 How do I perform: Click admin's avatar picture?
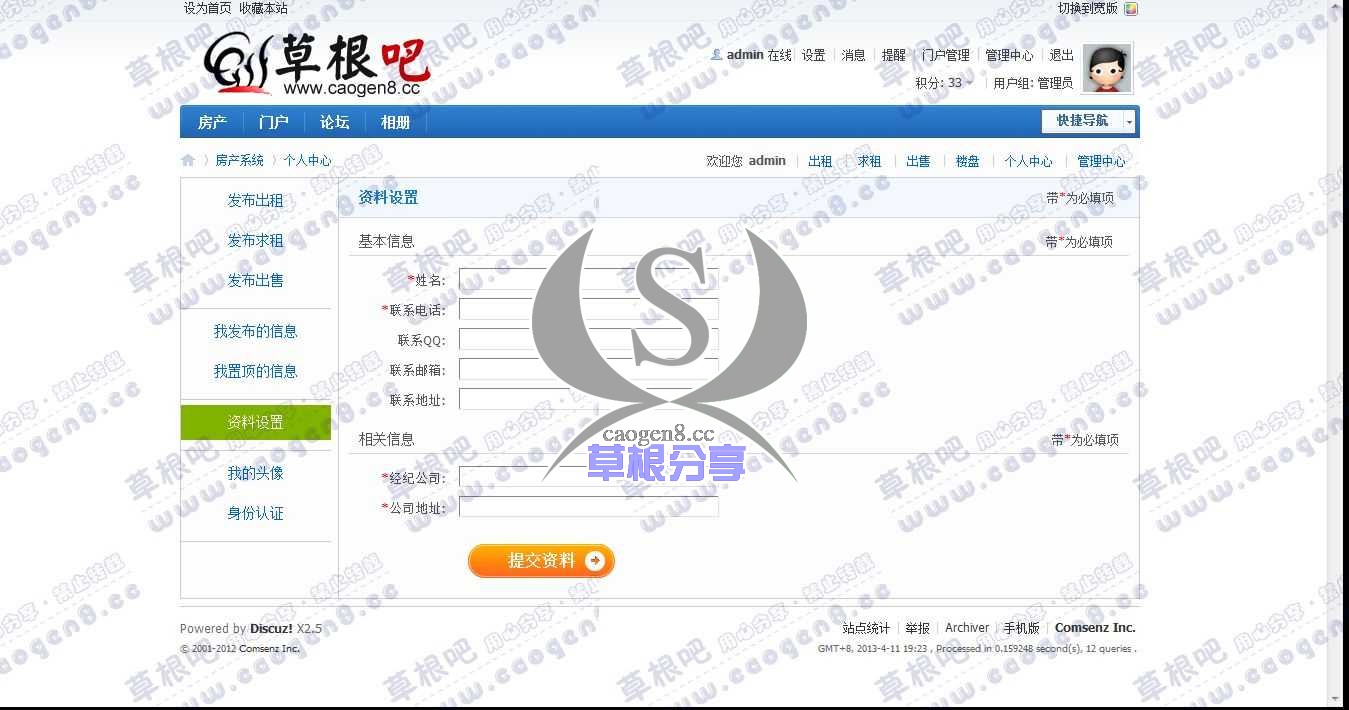[x=1107, y=68]
